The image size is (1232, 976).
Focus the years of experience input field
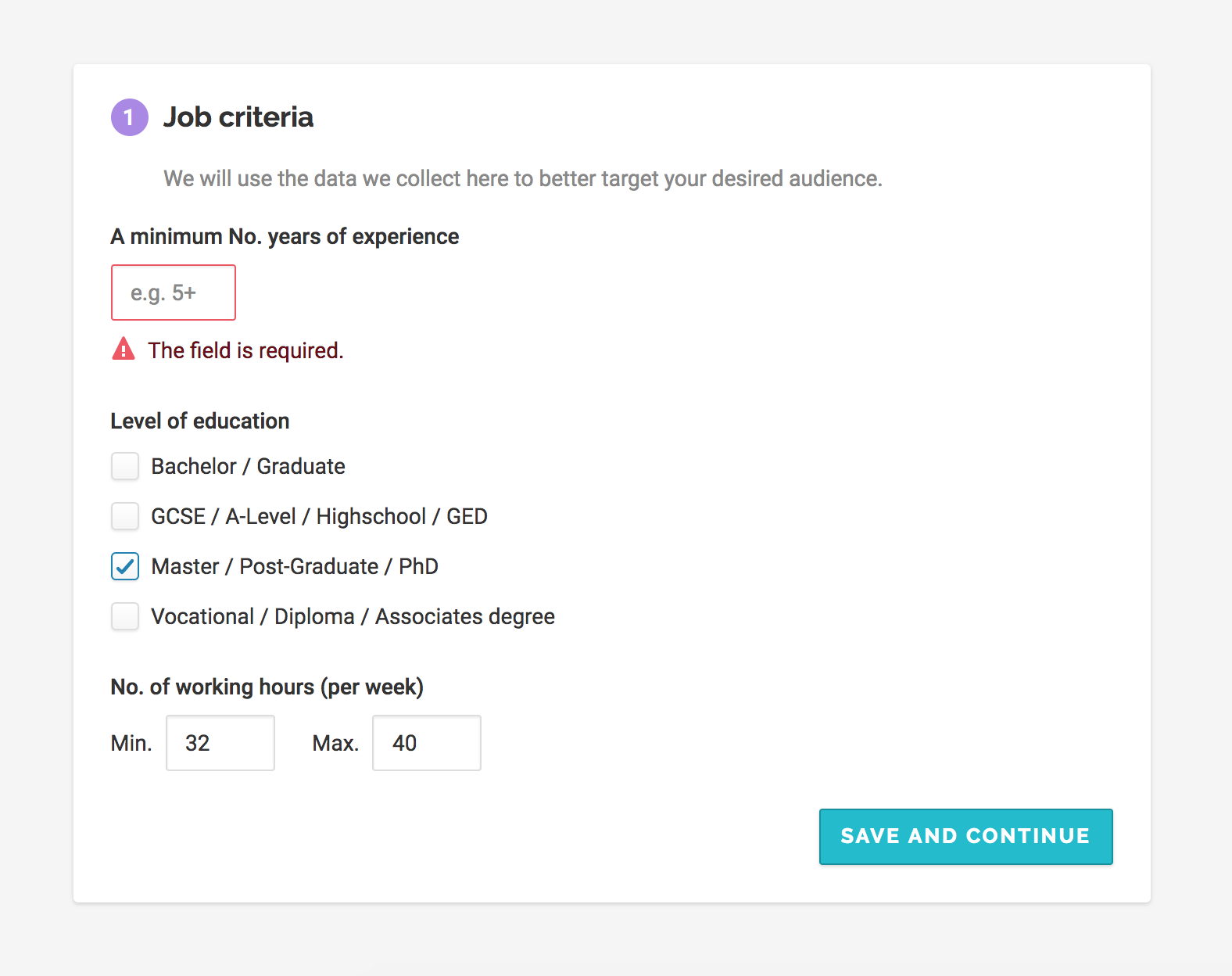tap(174, 292)
